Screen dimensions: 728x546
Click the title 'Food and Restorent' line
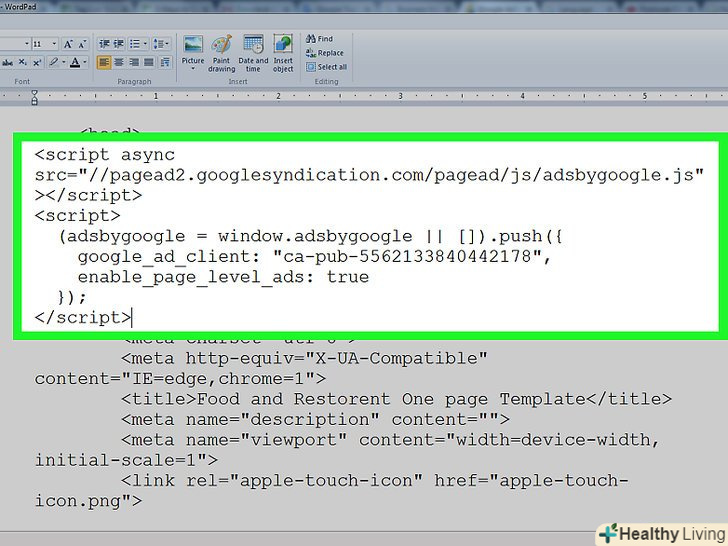[396, 399]
